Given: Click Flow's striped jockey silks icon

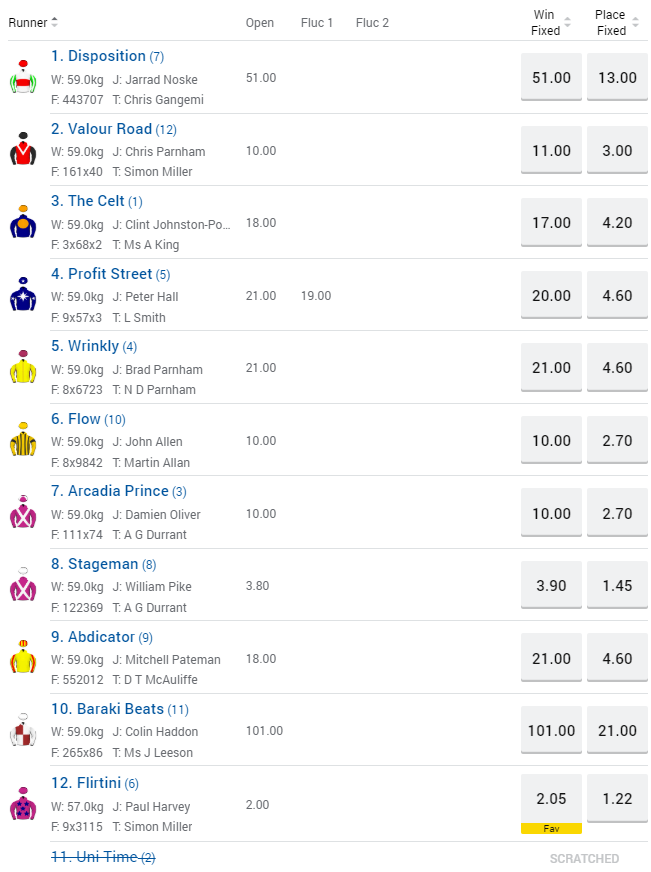Looking at the screenshot, I should click(x=23, y=441).
